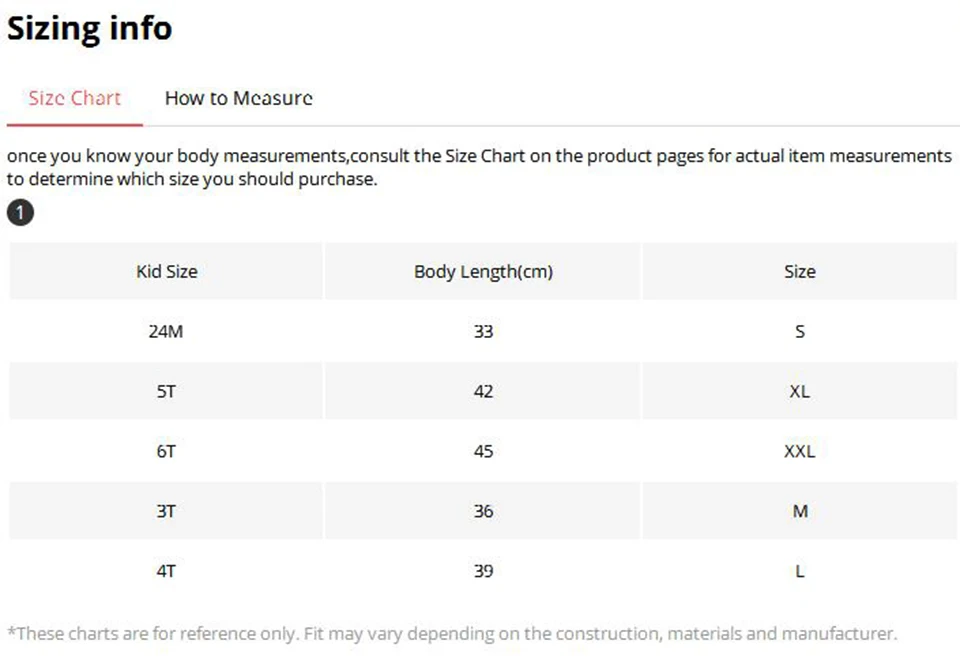Screen dimensions: 960x667
Task: Click body length value 42
Action: coord(483,391)
